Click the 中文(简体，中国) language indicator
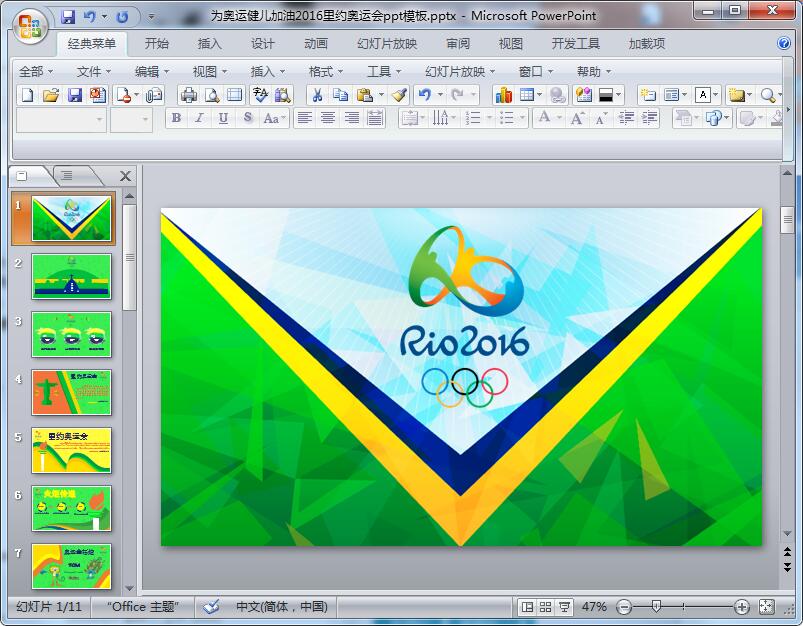Image resolution: width=803 pixels, height=626 pixels. (282, 607)
